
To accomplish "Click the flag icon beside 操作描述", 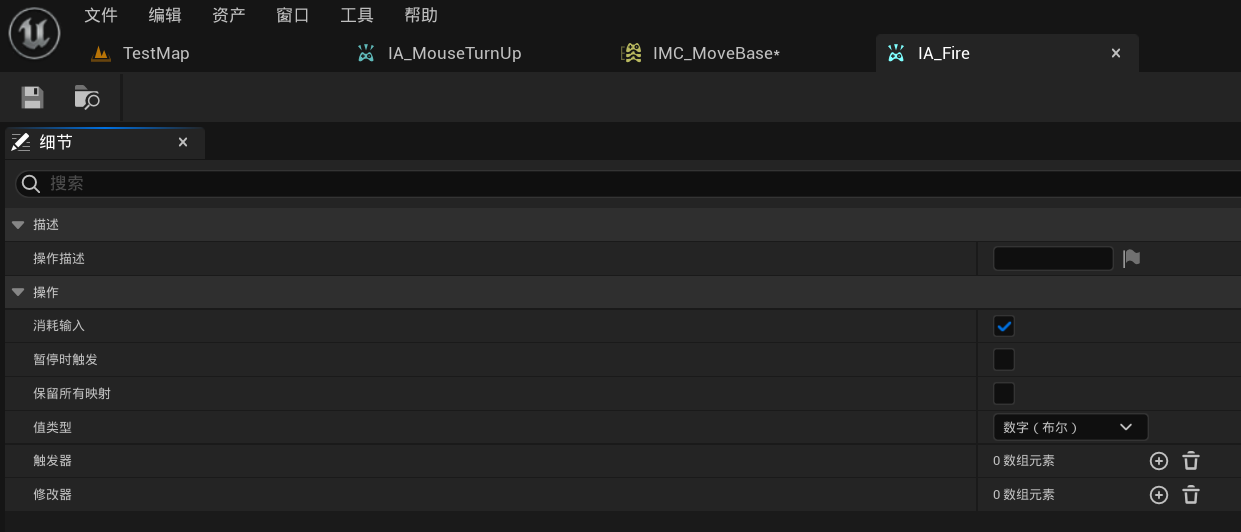I will (1131, 258).
